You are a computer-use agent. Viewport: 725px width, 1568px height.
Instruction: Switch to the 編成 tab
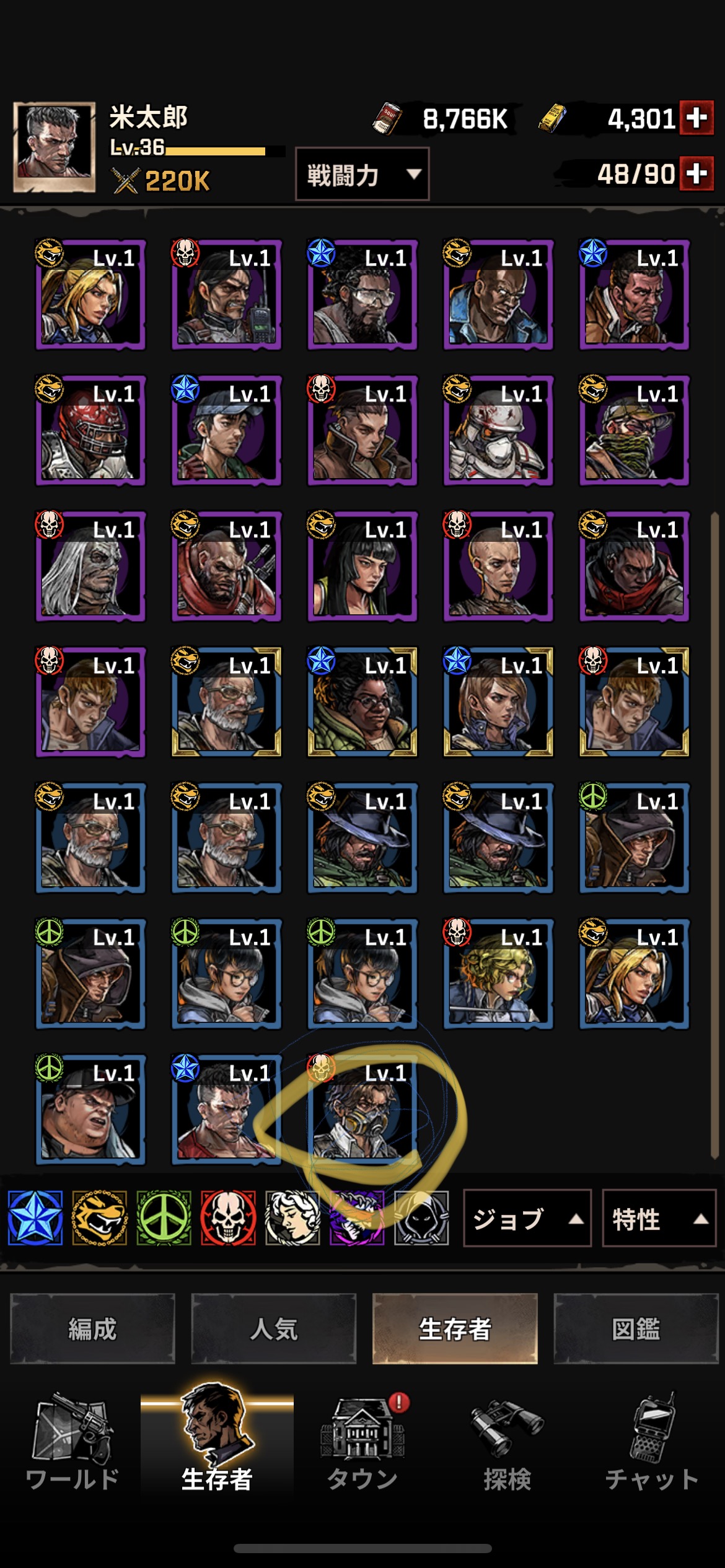(x=92, y=1328)
